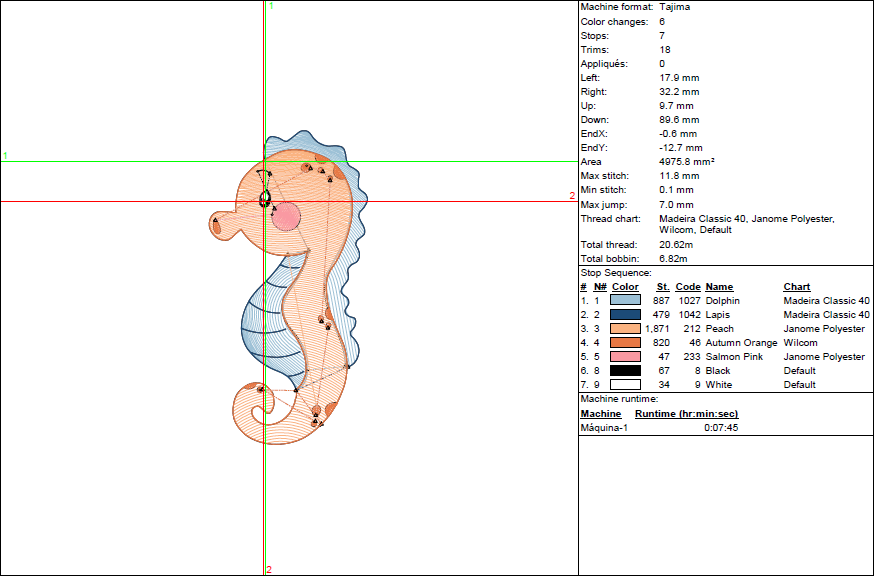
Task: Click the thread code '1042'
Action: pos(689,314)
